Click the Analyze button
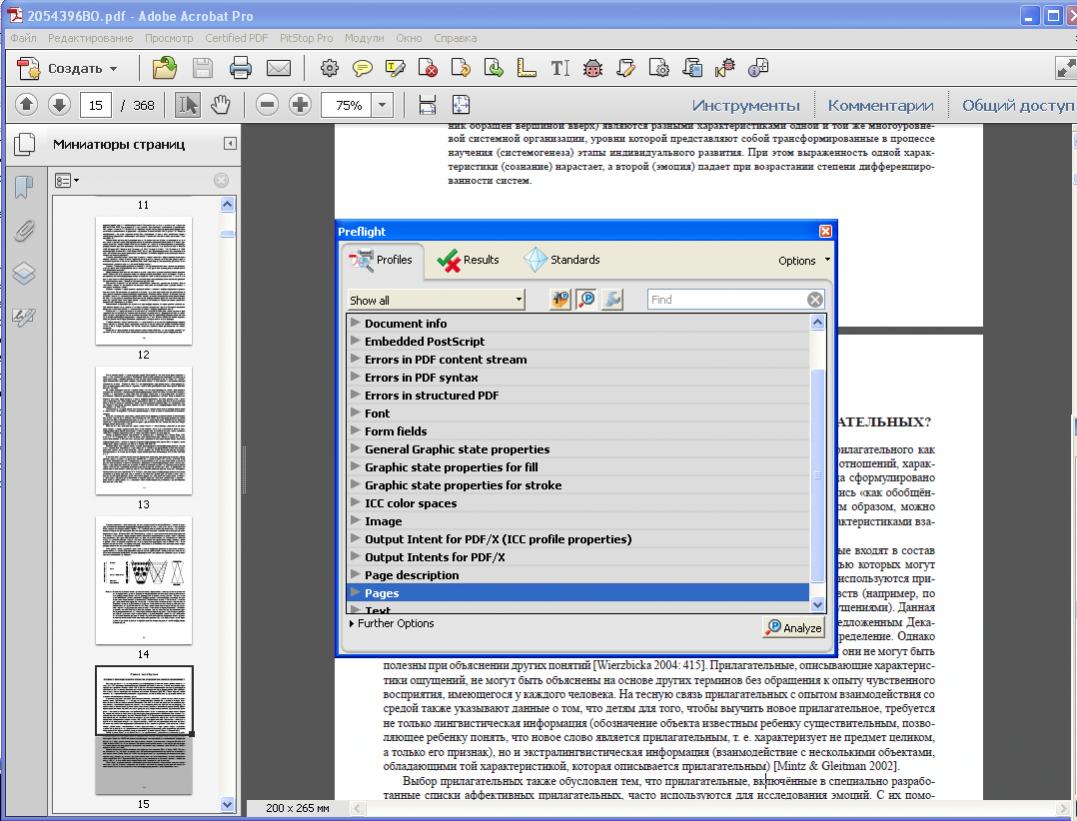 (x=793, y=627)
